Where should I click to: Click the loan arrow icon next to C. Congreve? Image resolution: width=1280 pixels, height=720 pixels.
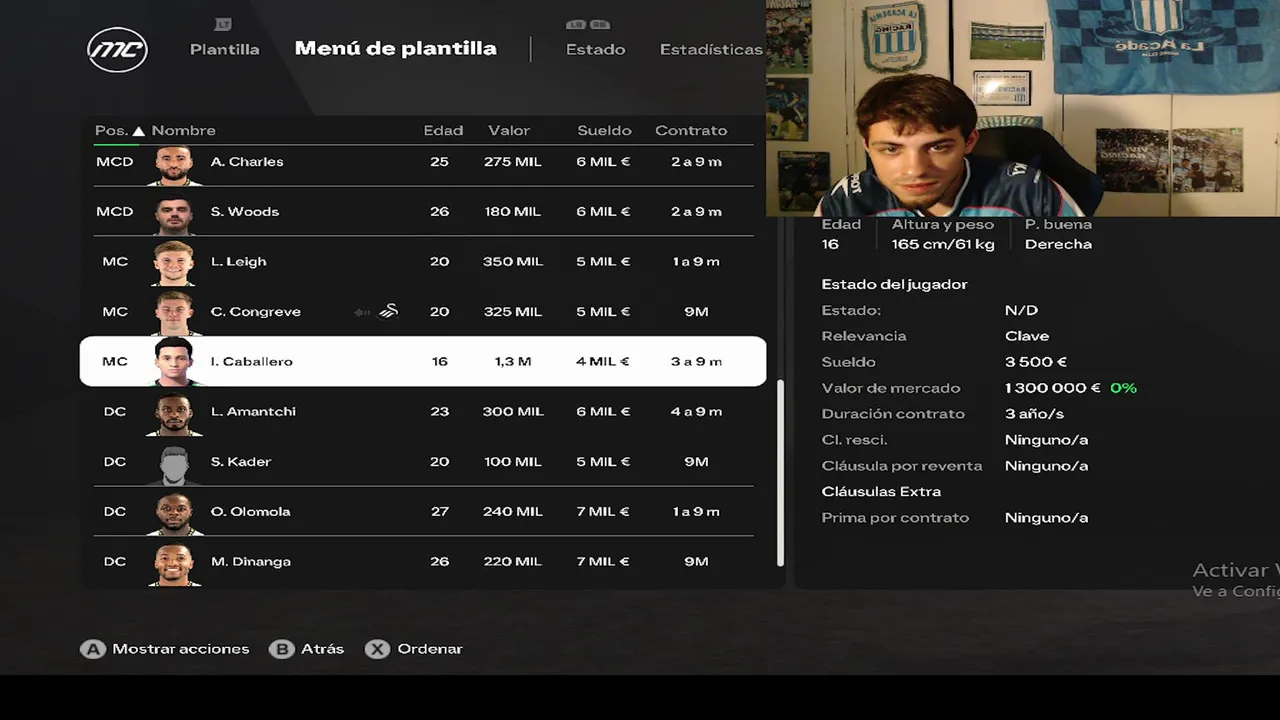point(362,312)
